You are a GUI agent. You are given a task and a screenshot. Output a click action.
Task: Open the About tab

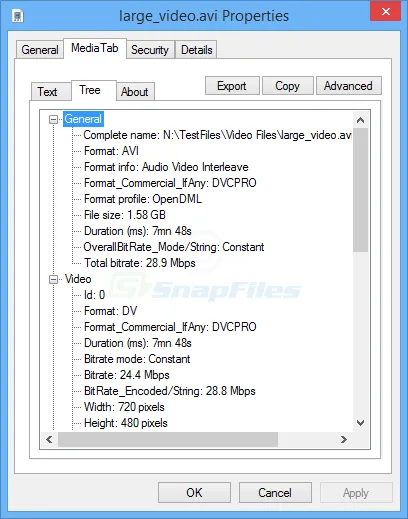[135, 92]
